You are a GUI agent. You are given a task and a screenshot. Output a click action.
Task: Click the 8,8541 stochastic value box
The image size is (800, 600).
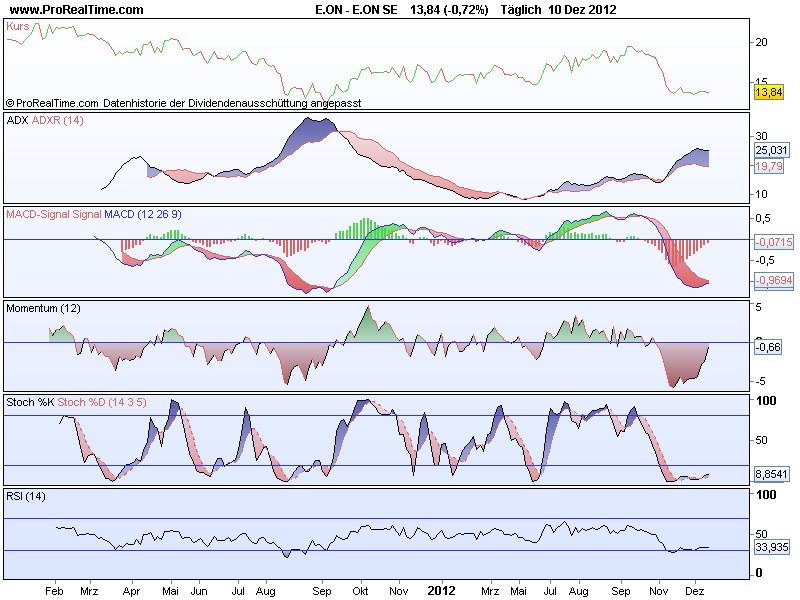[771, 474]
